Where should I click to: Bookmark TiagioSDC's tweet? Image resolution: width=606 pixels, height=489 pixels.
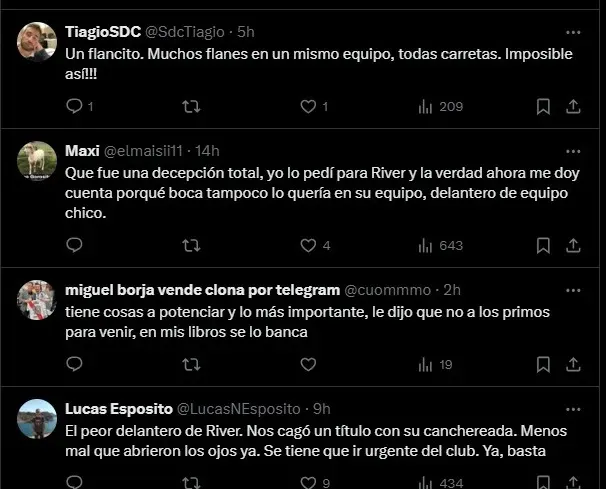point(542,106)
